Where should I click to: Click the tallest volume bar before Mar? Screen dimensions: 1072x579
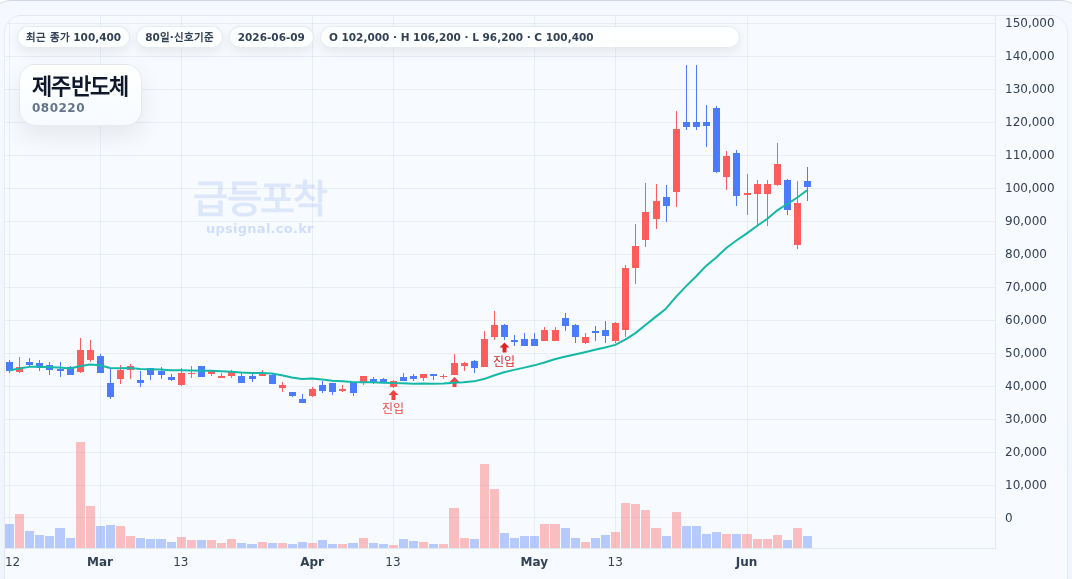click(80, 495)
